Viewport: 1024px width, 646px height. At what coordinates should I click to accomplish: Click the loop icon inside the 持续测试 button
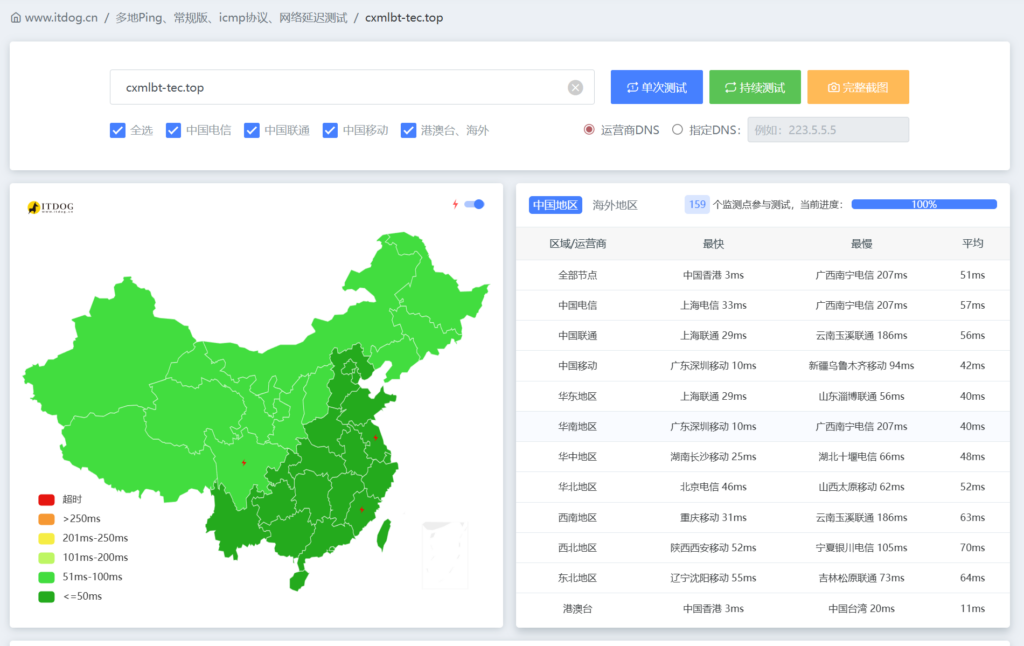(x=727, y=87)
